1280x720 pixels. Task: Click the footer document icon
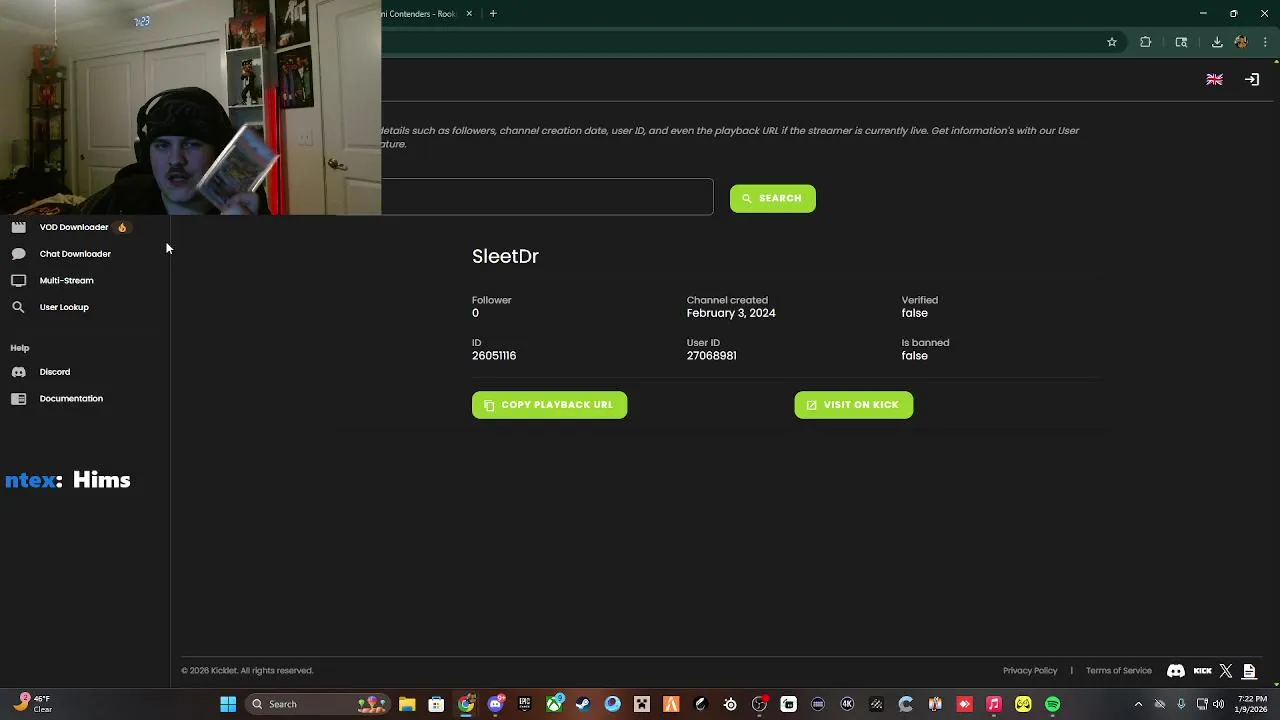coord(1250,671)
